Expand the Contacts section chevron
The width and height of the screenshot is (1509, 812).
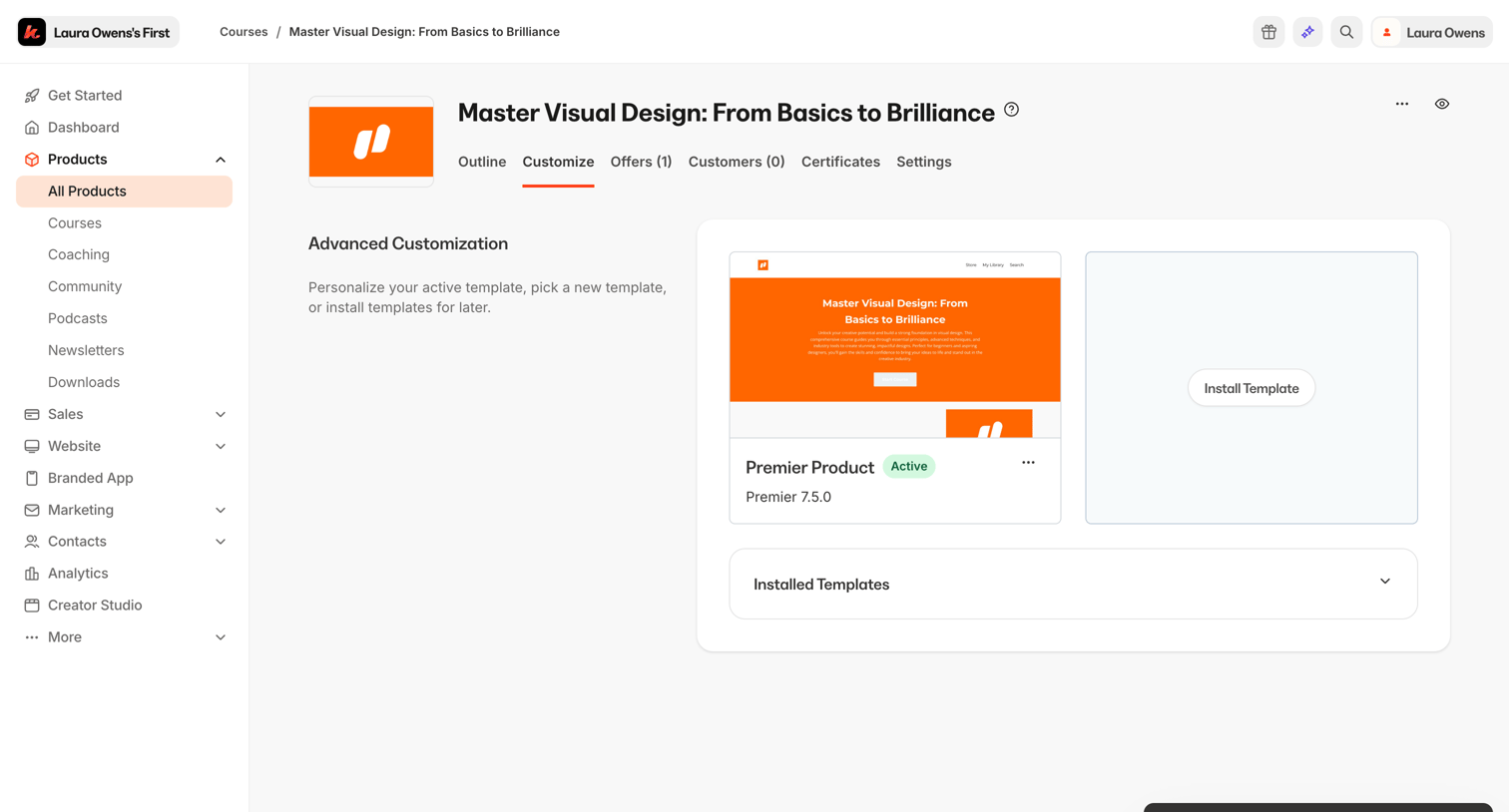pos(221,542)
